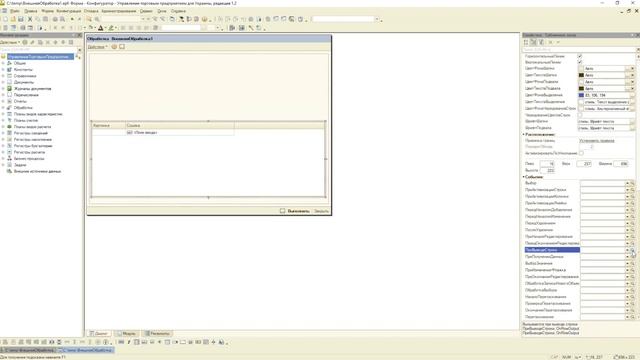Image resolution: width=640 pixels, height=360 pixels.
Task: Toggle the ЧередованиеЦветовСтрок checkbox
Action: (580, 115)
